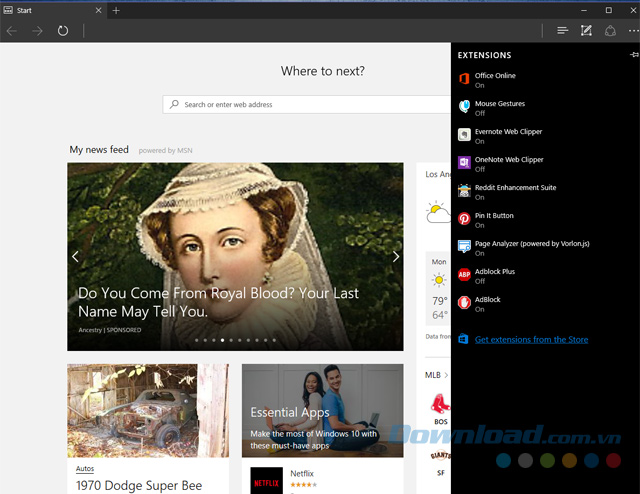Click the search or enter web address box
This screenshot has height=494, width=640.
pyautogui.click(x=310, y=104)
